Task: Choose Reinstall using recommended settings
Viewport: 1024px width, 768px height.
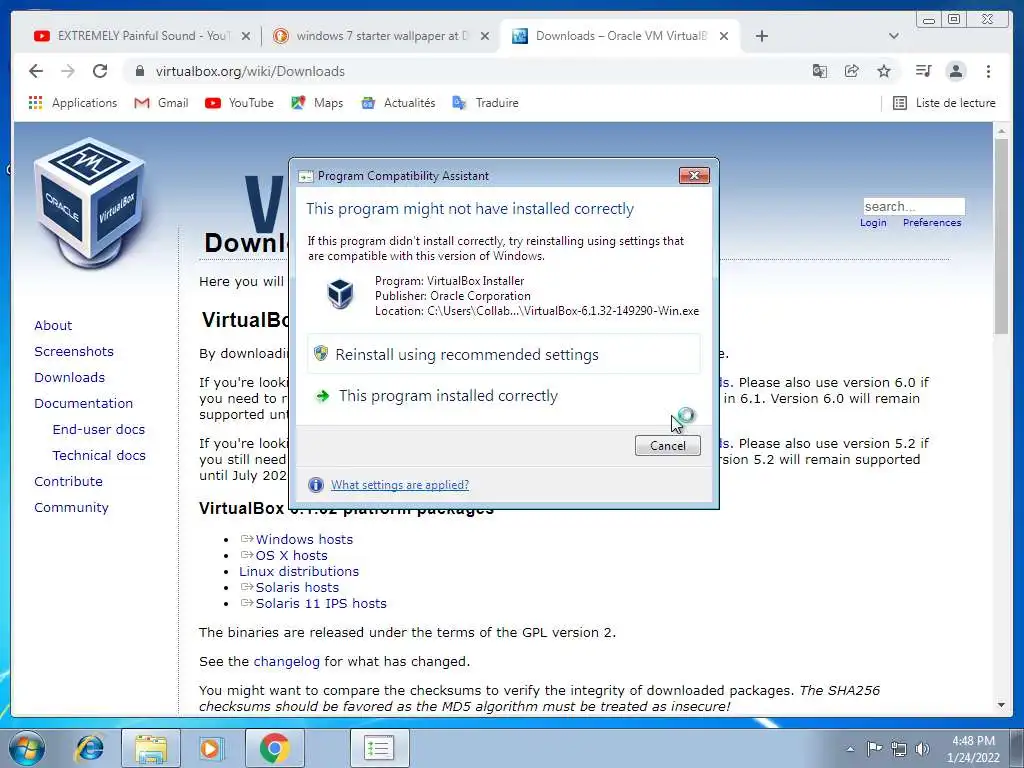Action: coord(504,354)
